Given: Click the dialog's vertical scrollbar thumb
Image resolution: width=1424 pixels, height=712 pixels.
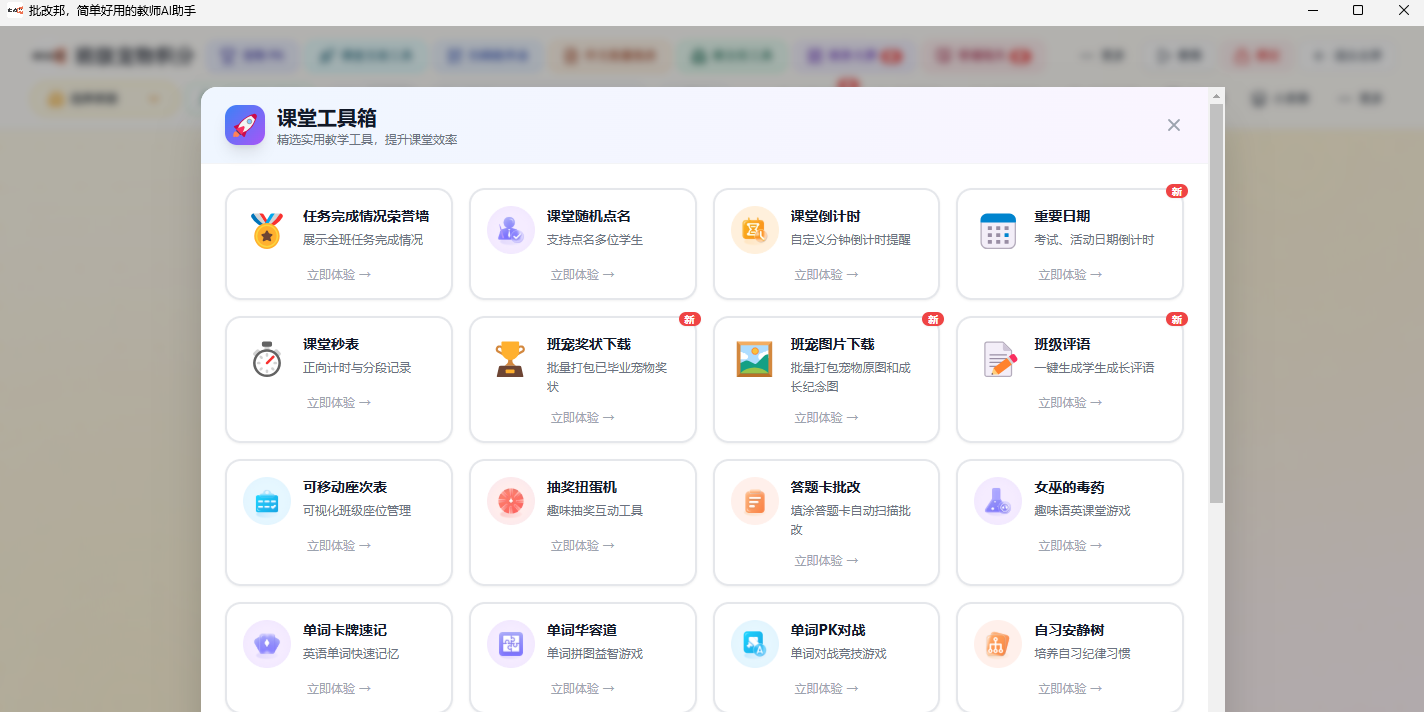Looking at the screenshot, I should [x=1217, y=302].
